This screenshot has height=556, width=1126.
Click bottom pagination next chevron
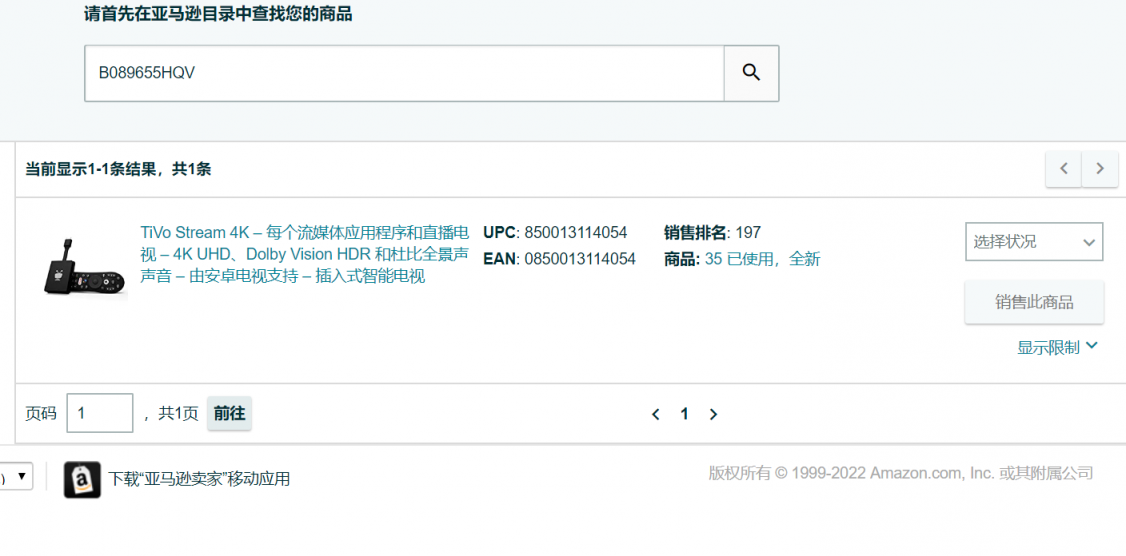(713, 414)
